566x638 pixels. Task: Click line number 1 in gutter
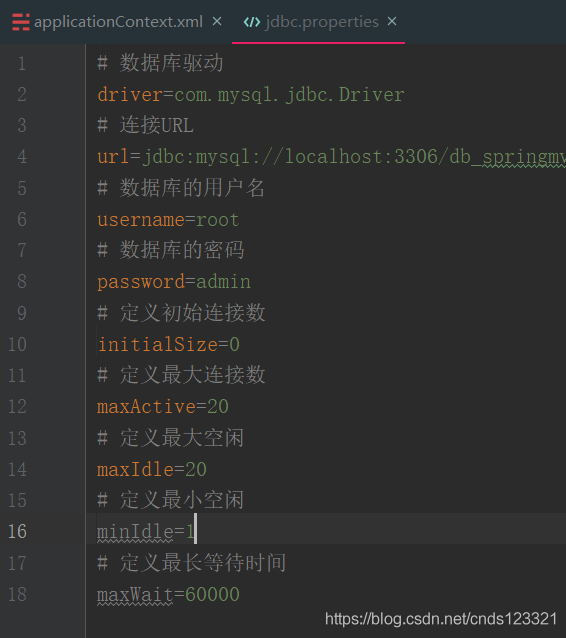coord(22,64)
